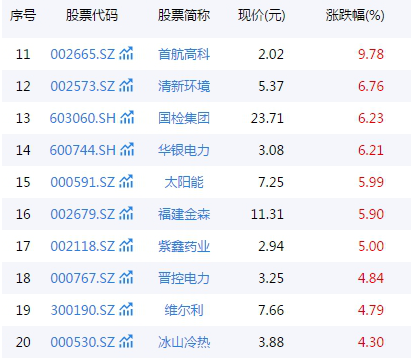The height and width of the screenshot is (360, 414).
Task: Open chart icon beside 002573.SZ
Action: pyautogui.click(x=126, y=85)
